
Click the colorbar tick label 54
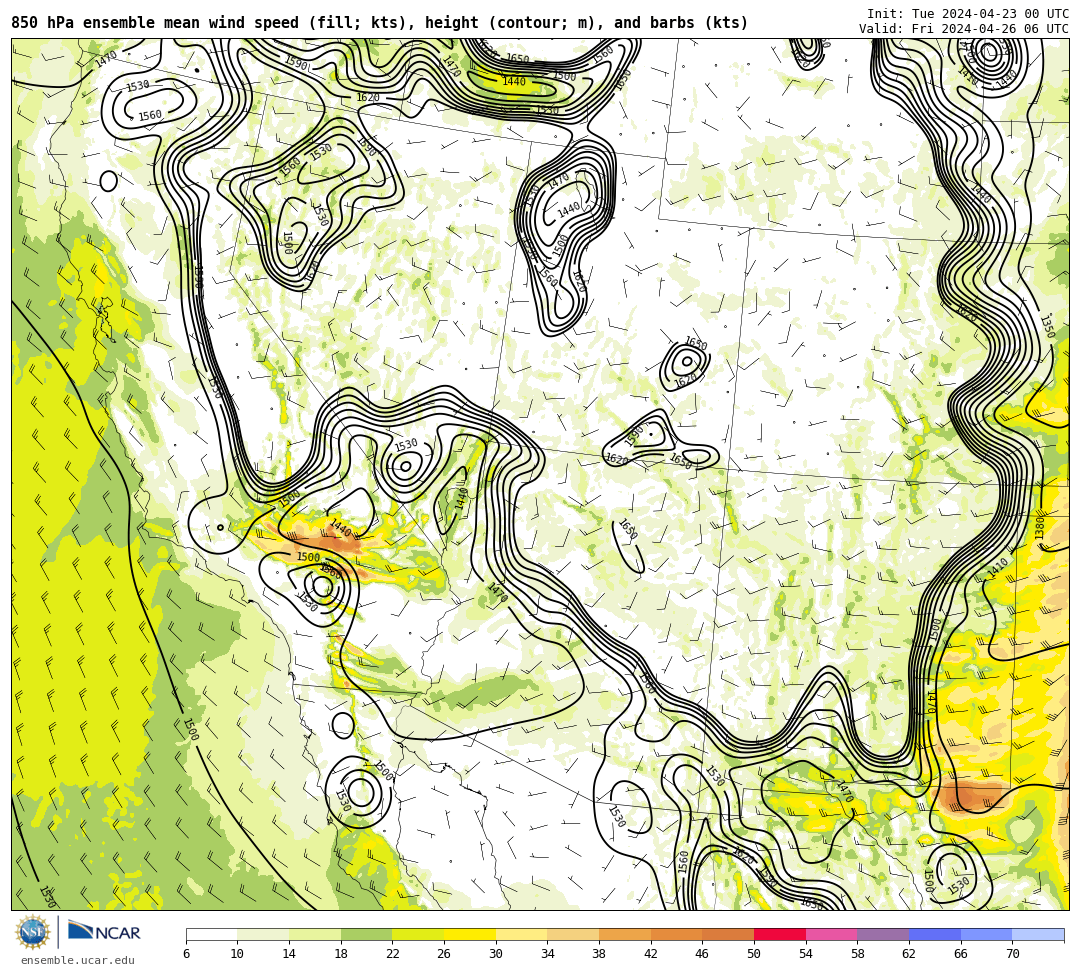click(x=805, y=954)
